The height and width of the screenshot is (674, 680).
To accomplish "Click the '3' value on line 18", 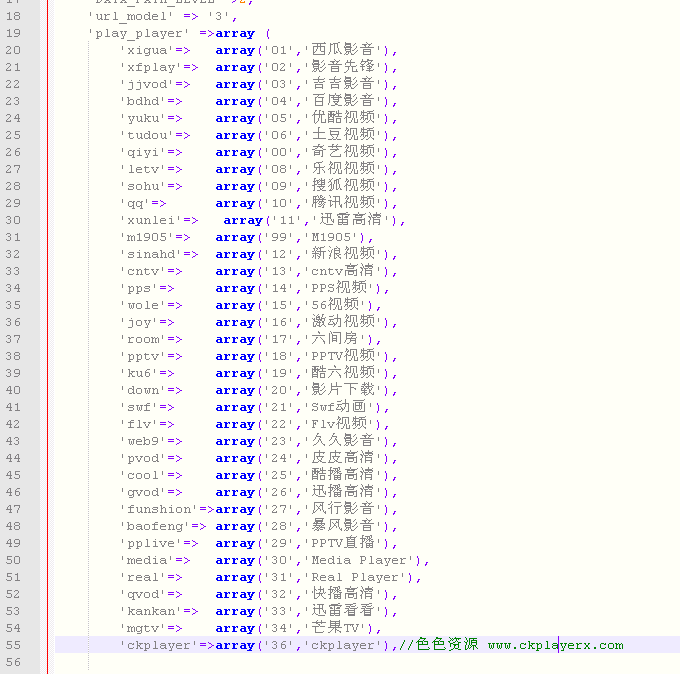I will pyautogui.click(x=218, y=16).
